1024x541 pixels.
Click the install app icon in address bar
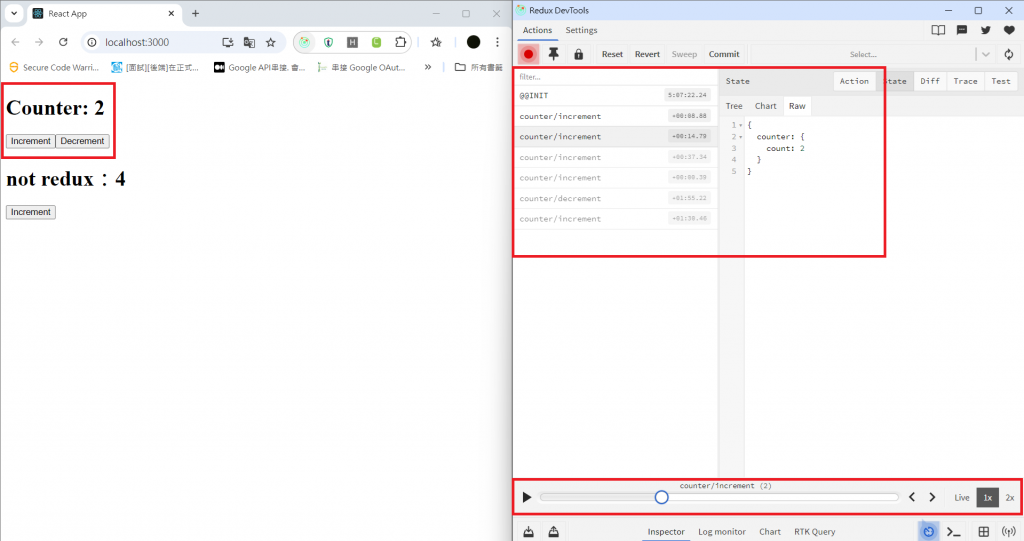[228, 42]
